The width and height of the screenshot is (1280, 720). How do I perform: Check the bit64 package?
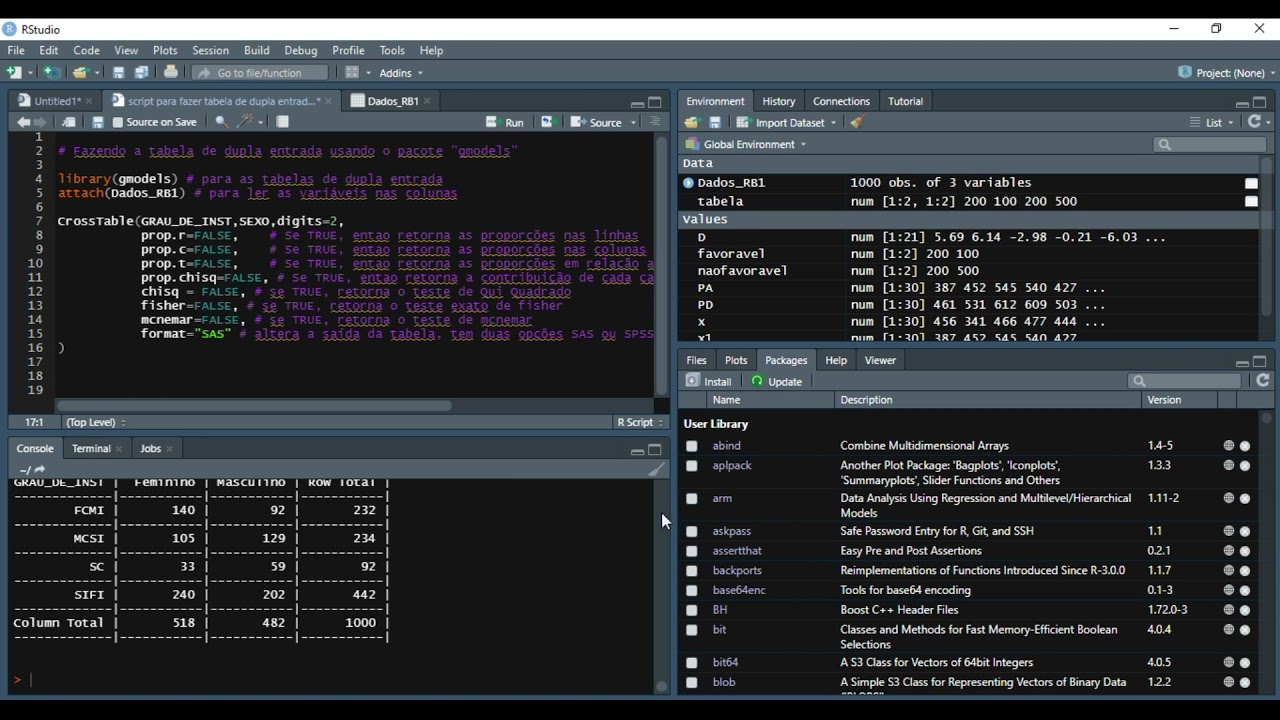[691, 662]
